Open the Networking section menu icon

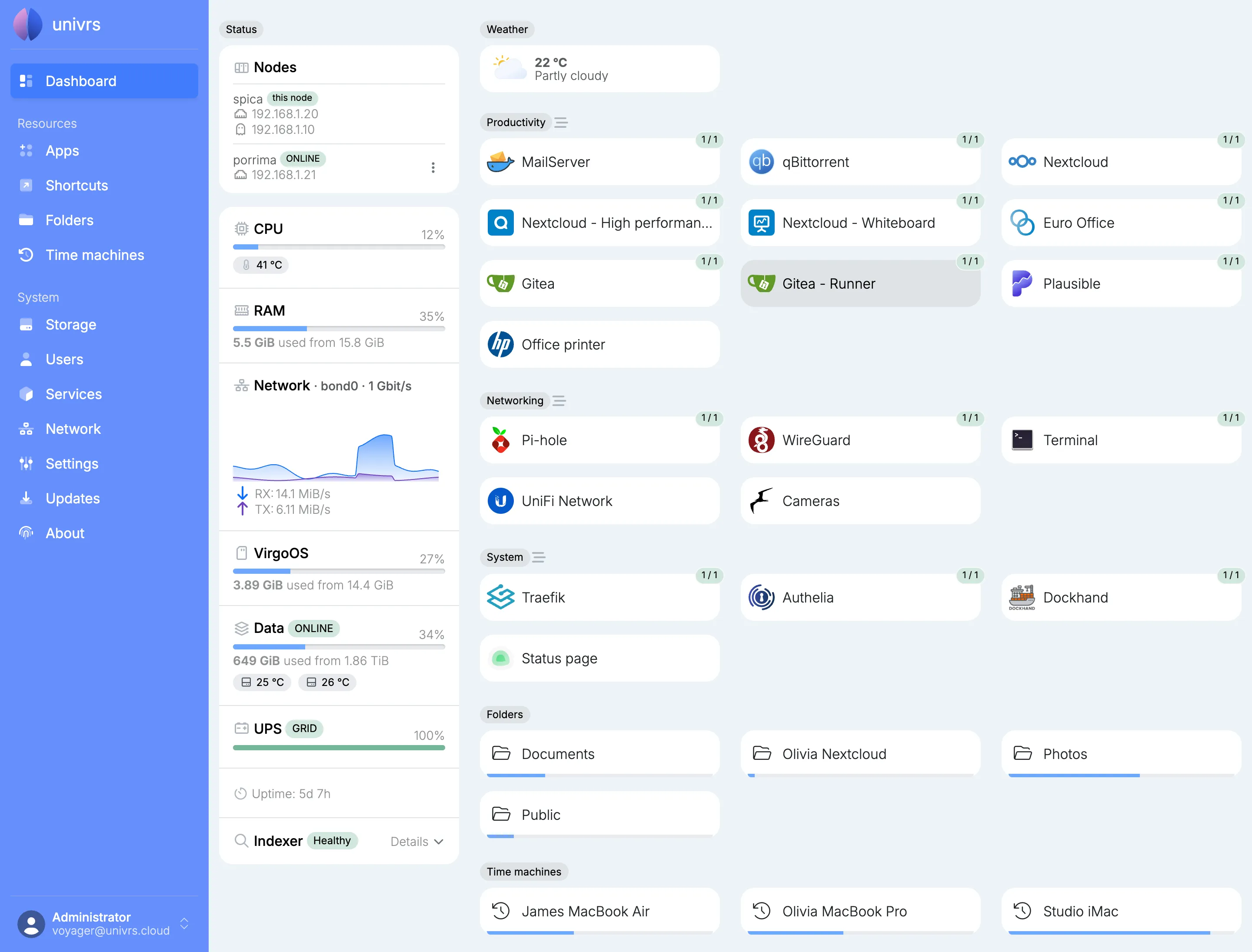pos(559,401)
